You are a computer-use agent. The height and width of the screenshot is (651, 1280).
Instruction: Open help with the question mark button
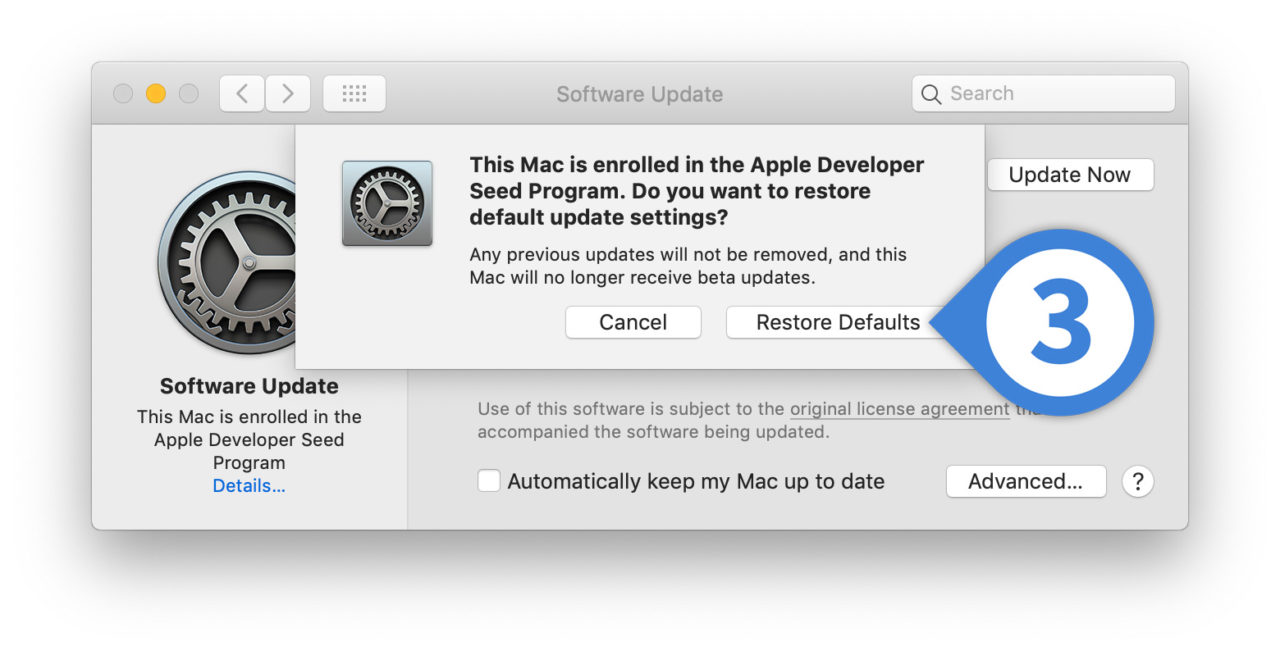pos(1137,481)
